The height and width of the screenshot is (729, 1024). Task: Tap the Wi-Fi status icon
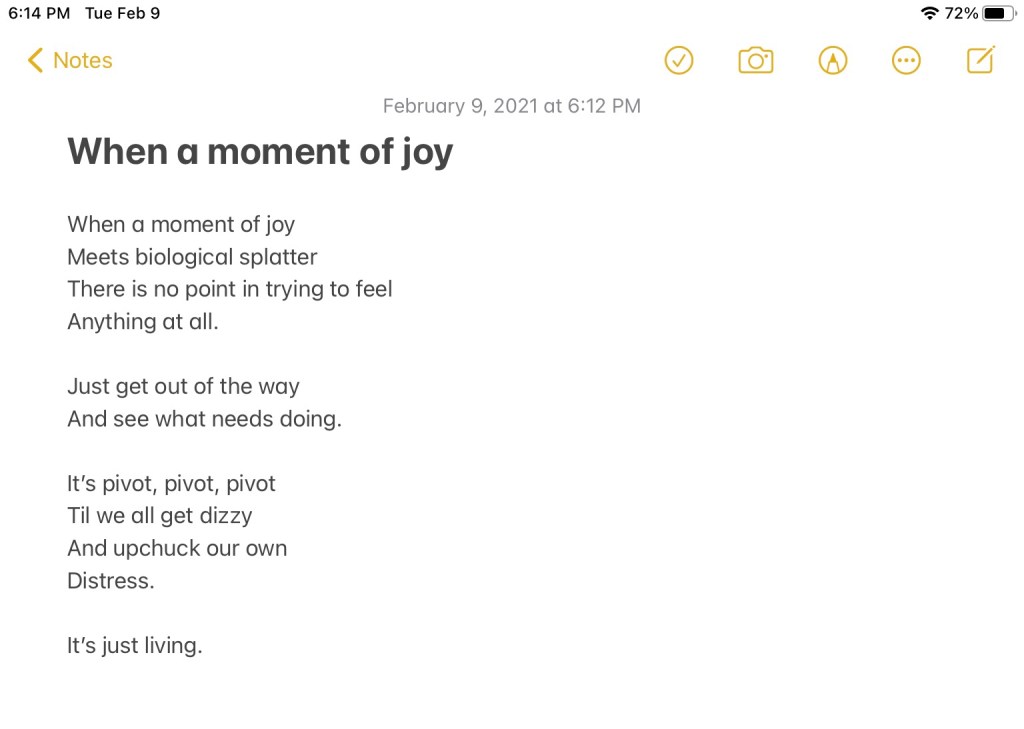point(930,13)
